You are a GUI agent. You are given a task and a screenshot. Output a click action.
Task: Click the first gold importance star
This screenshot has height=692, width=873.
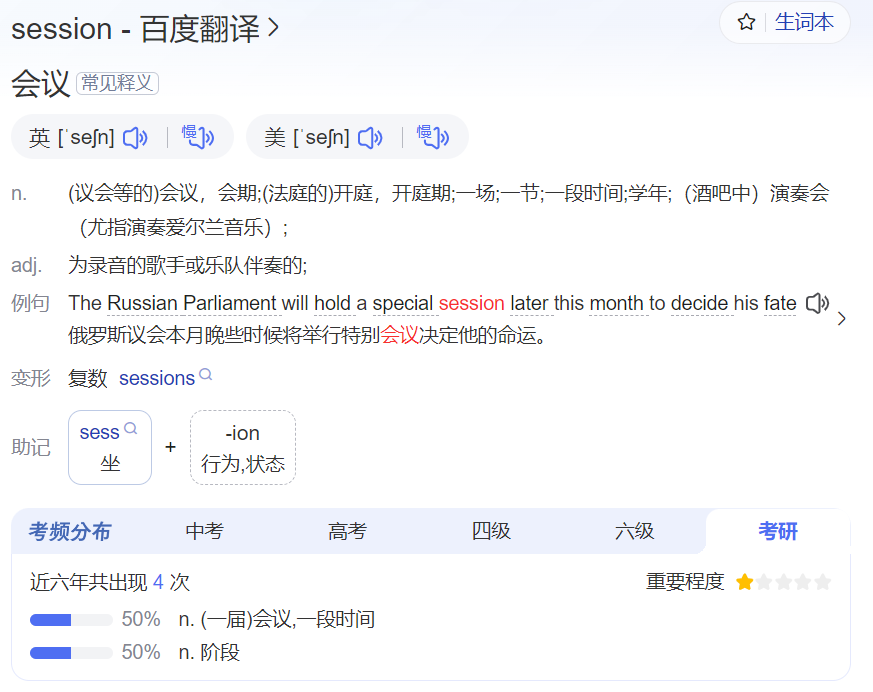744,582
